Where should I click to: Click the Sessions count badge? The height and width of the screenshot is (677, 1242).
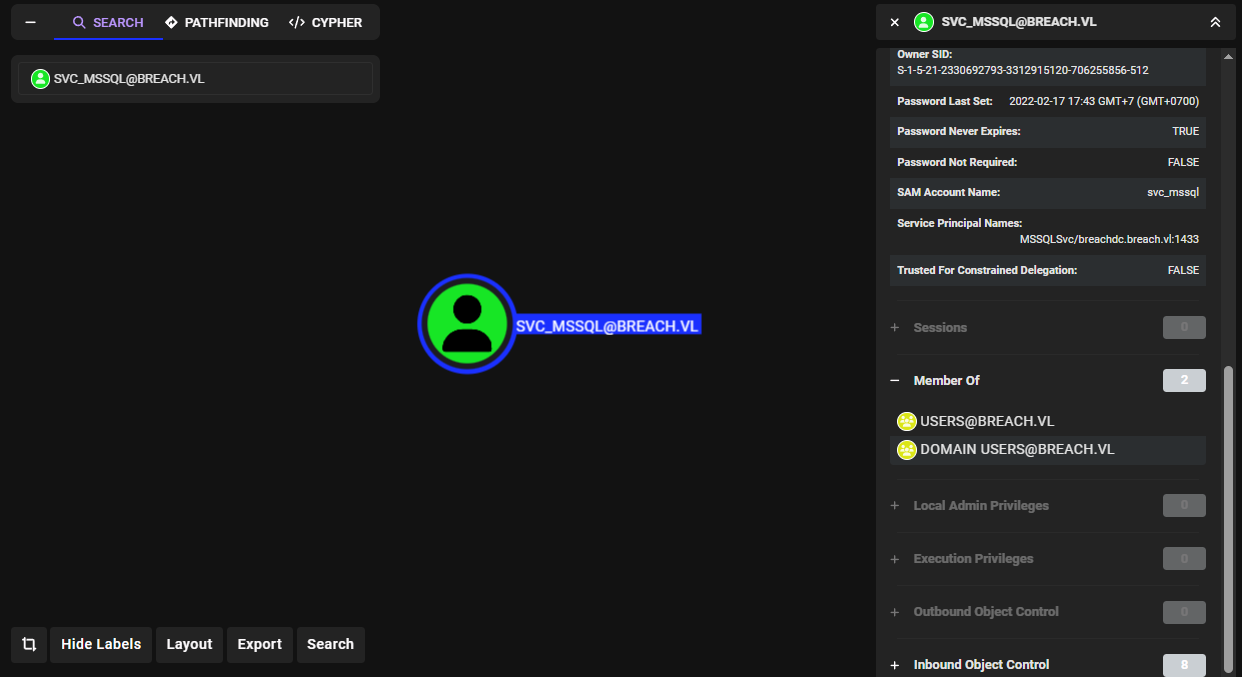[x=1184, y=327]
